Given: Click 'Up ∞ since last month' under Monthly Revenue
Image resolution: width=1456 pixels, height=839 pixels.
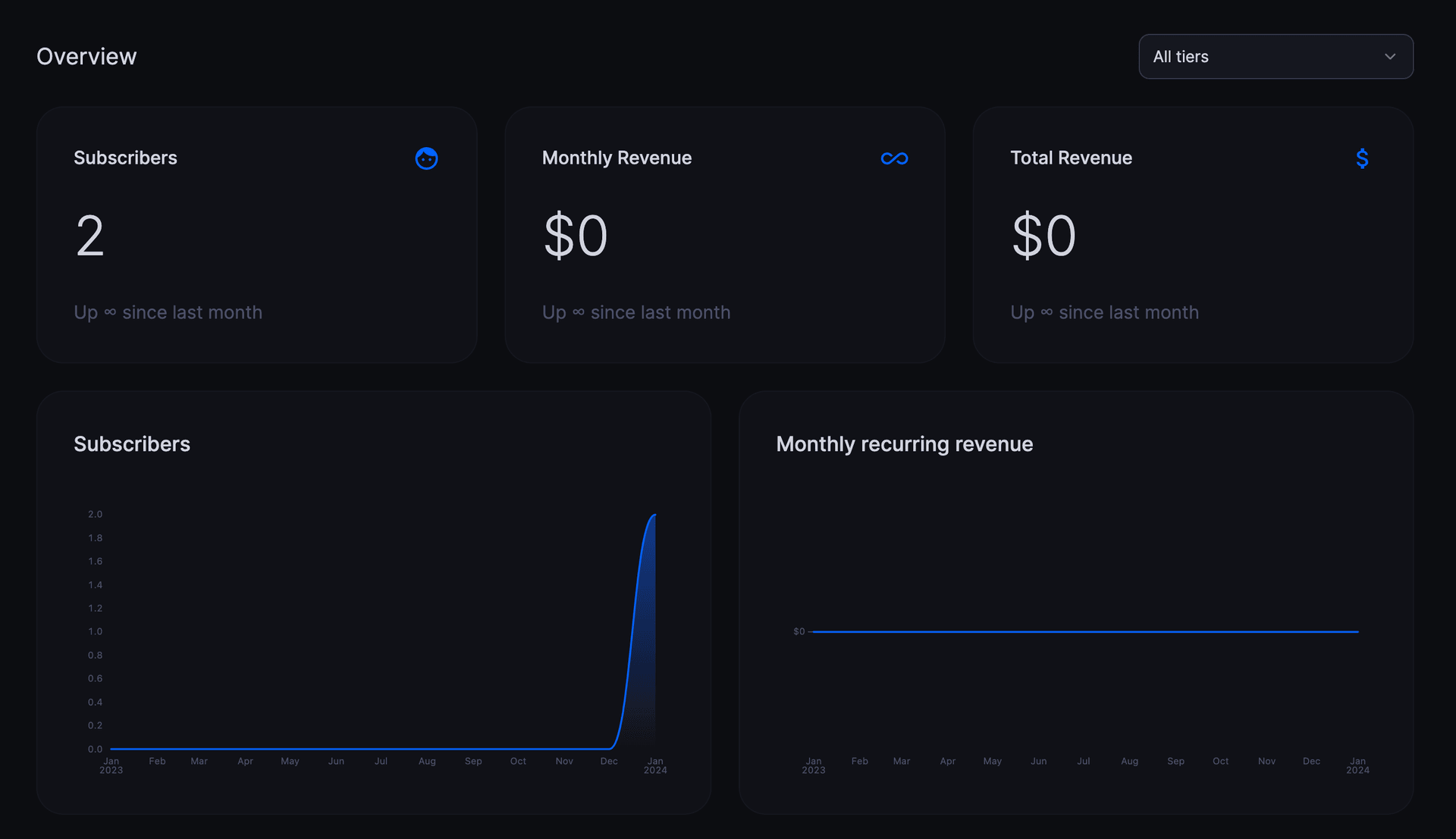Looking at the screenshot, I should [636, 312].
